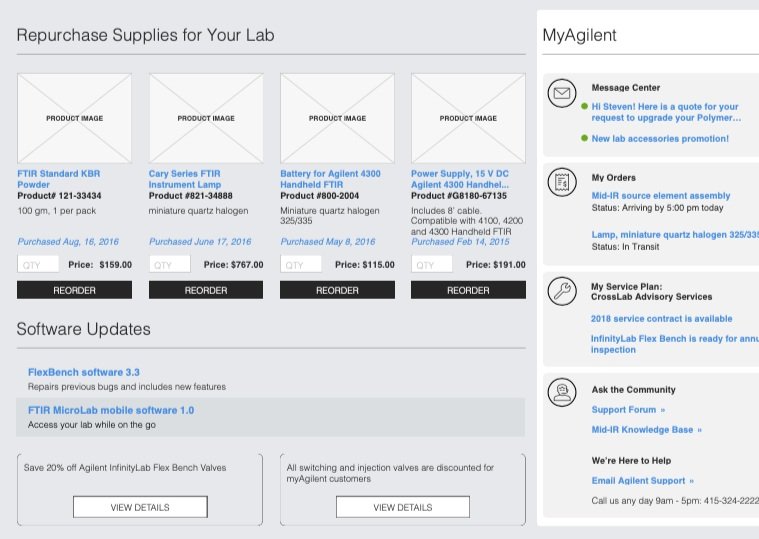Click the 'Price: $159.00' text
The width and height of the screenshot is (759, 539).
click(x=100, y=265)
